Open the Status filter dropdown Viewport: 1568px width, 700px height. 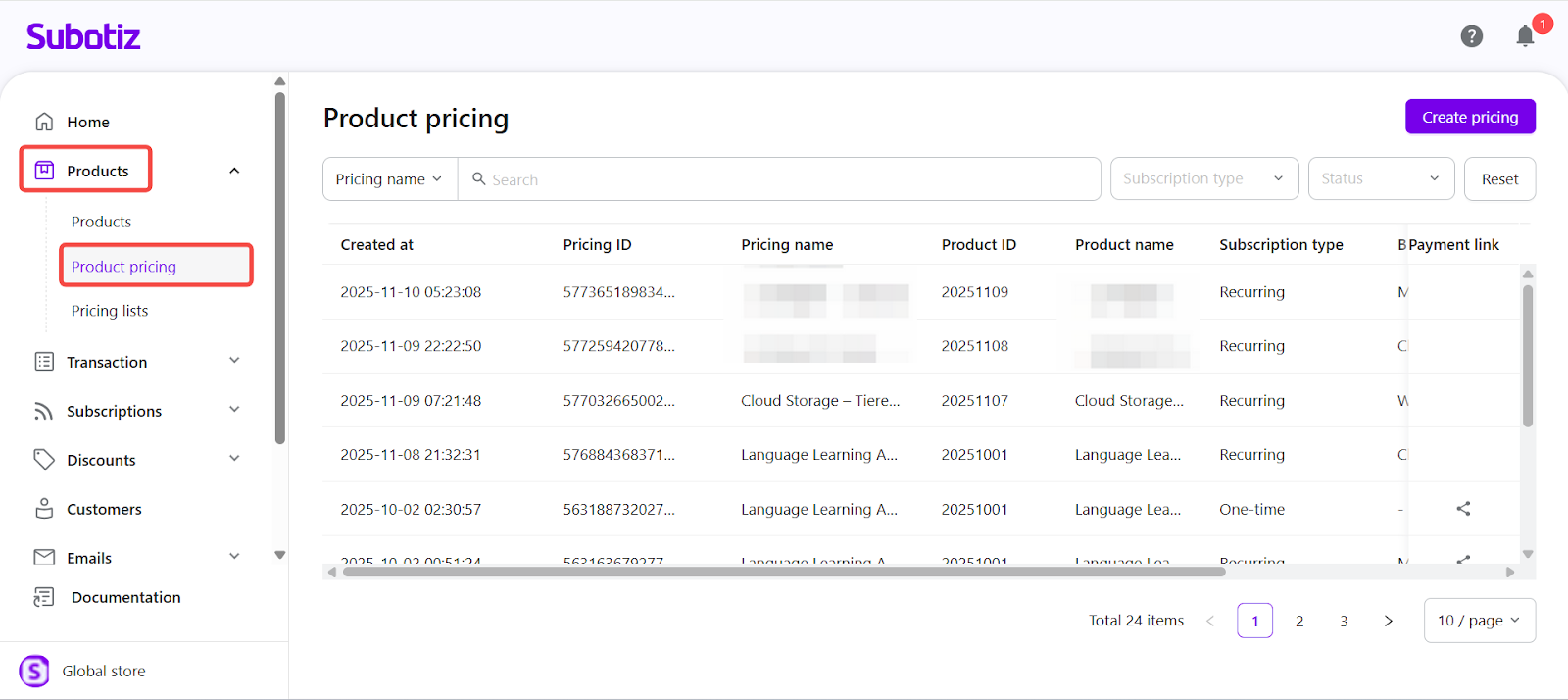[x=1380, y=178]
